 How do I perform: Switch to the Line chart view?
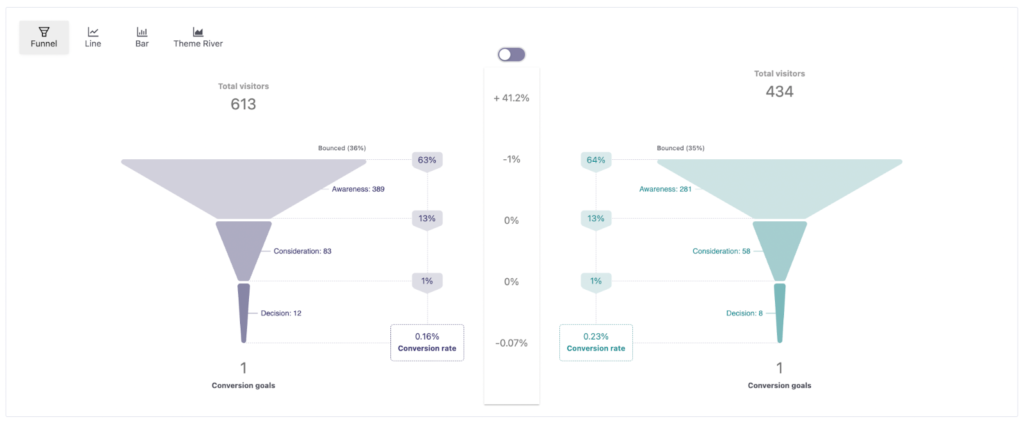[93, 37]
